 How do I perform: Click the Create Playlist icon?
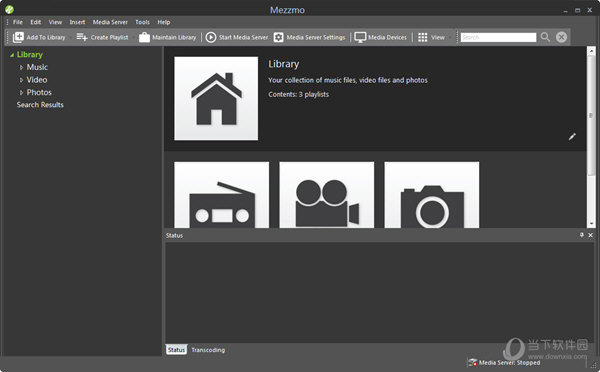pos(82,37)
